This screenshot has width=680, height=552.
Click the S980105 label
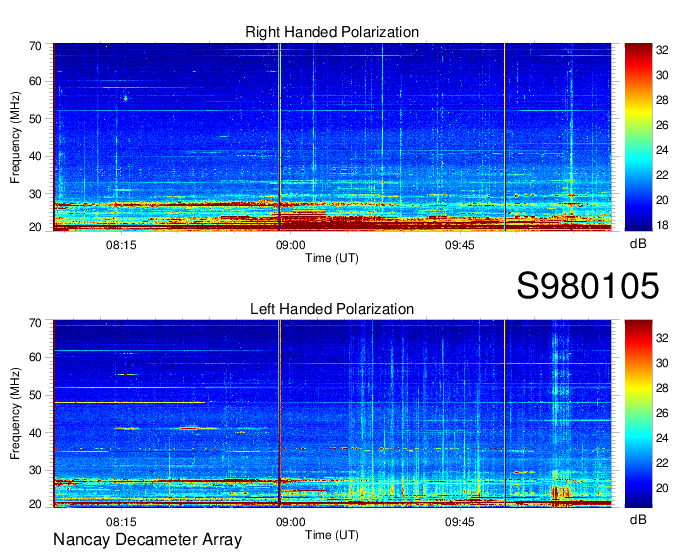point(588,286)
